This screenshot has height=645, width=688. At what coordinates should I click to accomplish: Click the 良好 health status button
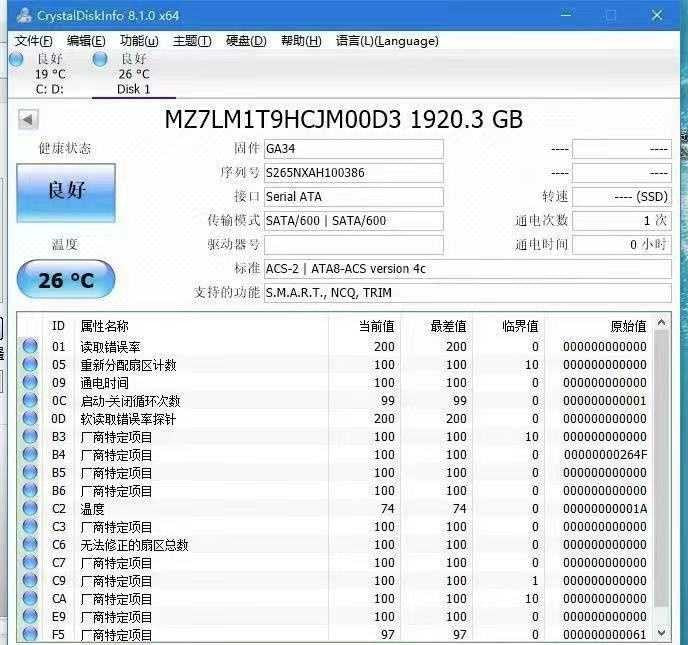tap(66, 193)
